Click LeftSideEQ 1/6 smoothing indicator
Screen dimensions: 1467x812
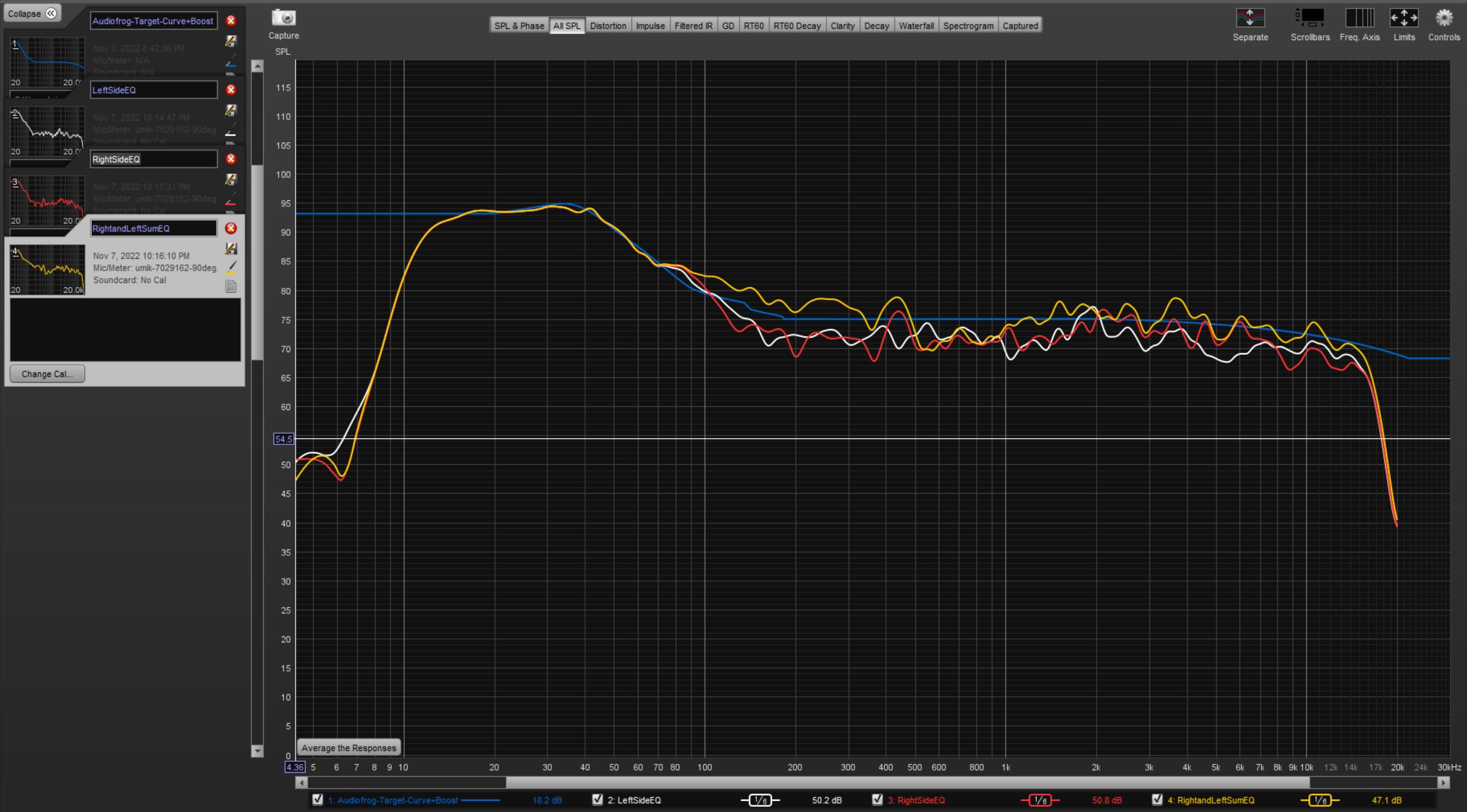[760, 800]
